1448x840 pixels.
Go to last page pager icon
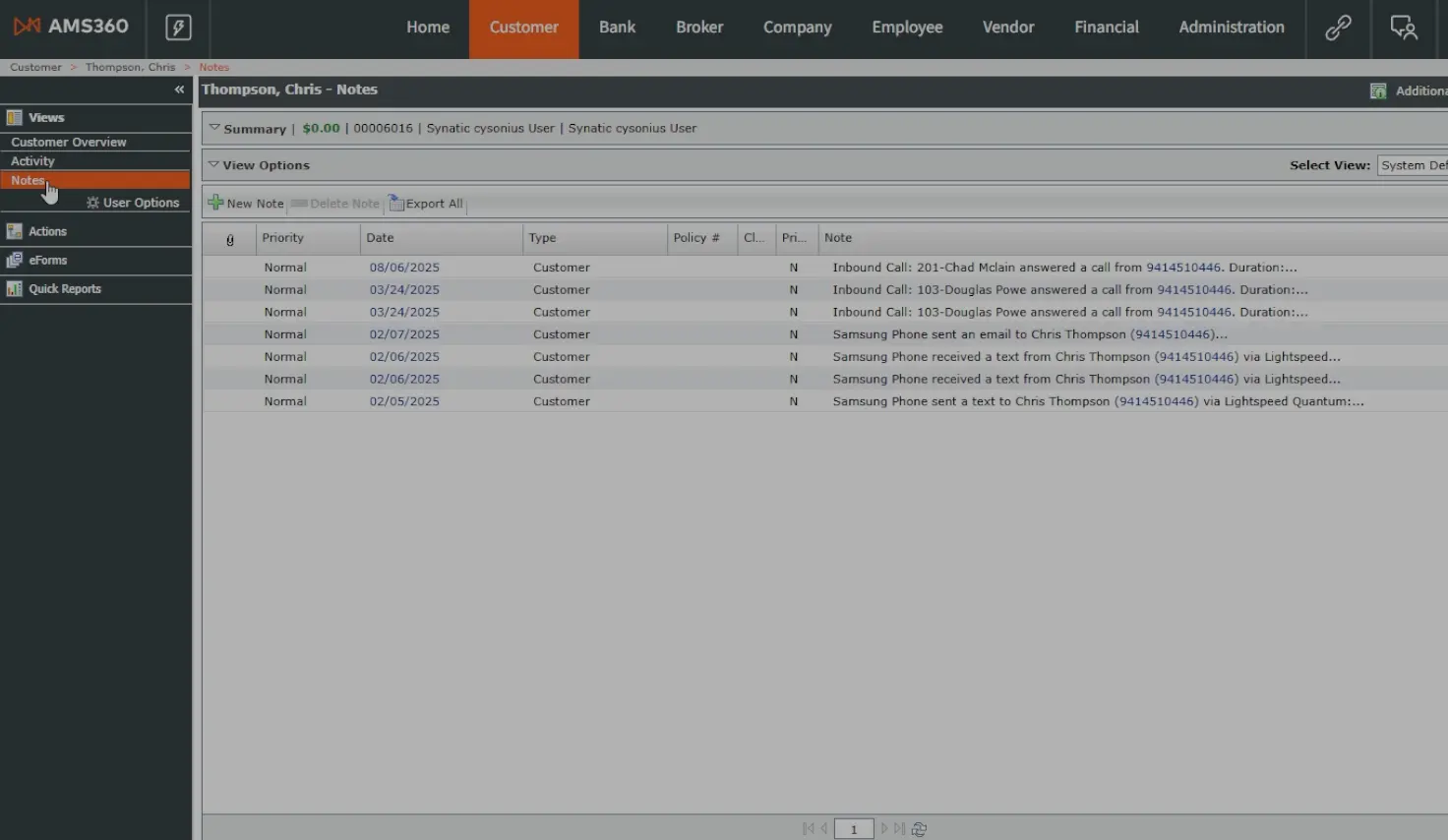(899, 829)
